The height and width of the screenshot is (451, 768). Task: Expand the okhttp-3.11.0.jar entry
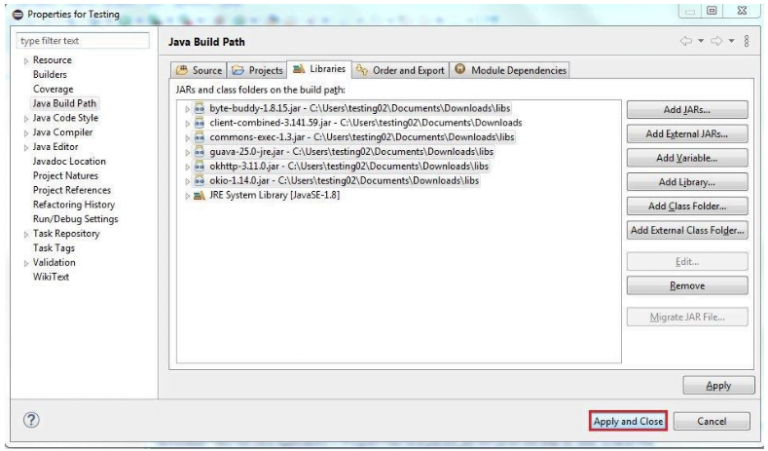[x=187, y=167]
